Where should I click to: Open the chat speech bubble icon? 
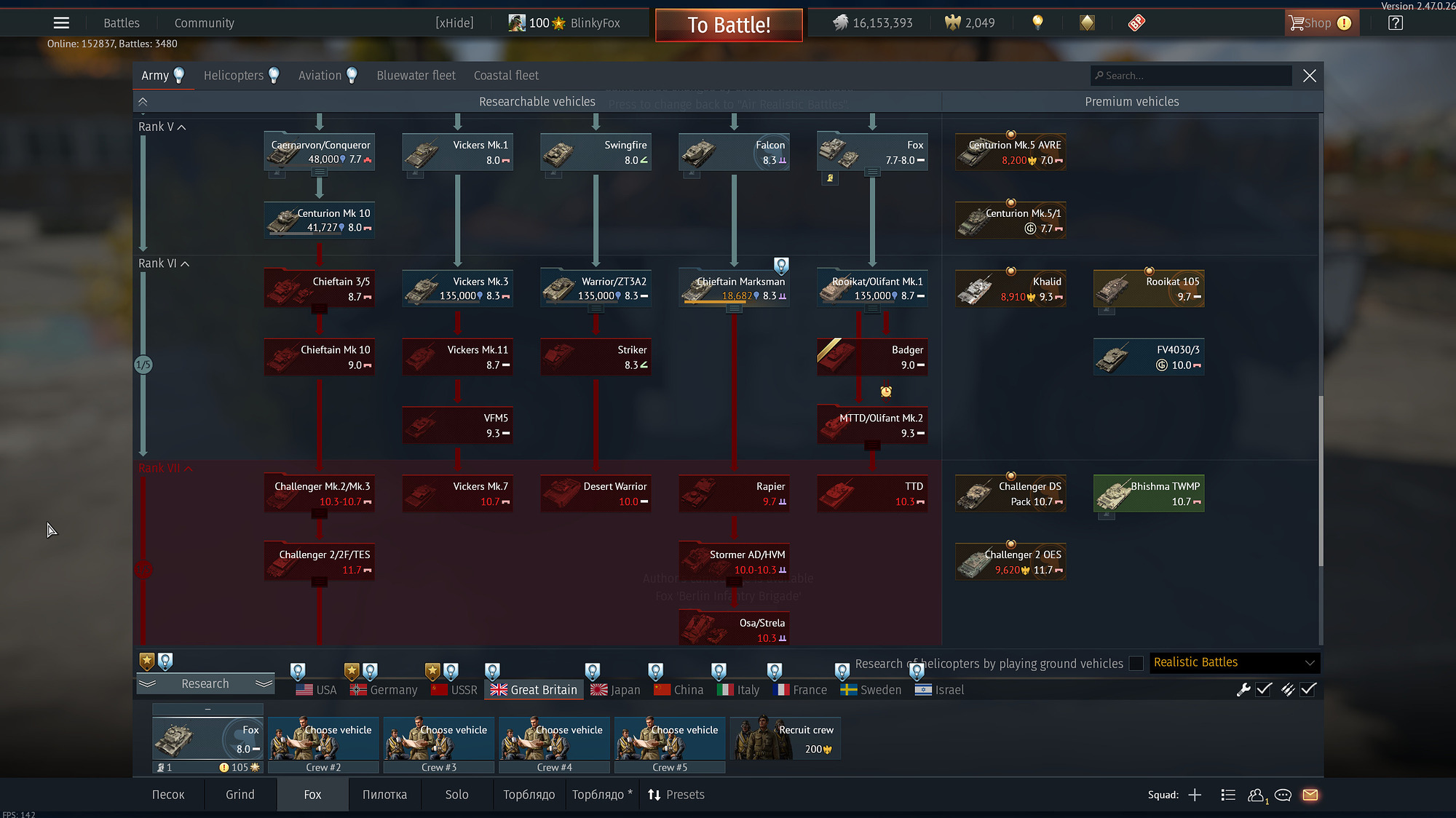pyautogui.click(x=1283, y=795)
